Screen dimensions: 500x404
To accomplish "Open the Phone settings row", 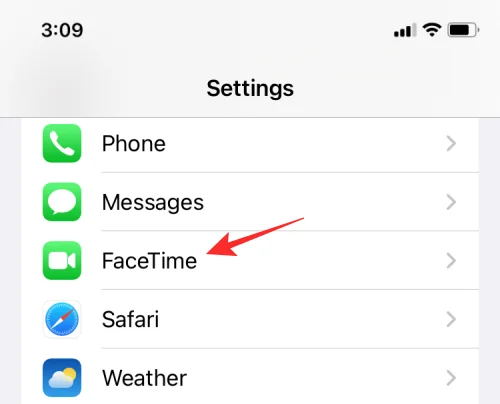I will [250, 144].
